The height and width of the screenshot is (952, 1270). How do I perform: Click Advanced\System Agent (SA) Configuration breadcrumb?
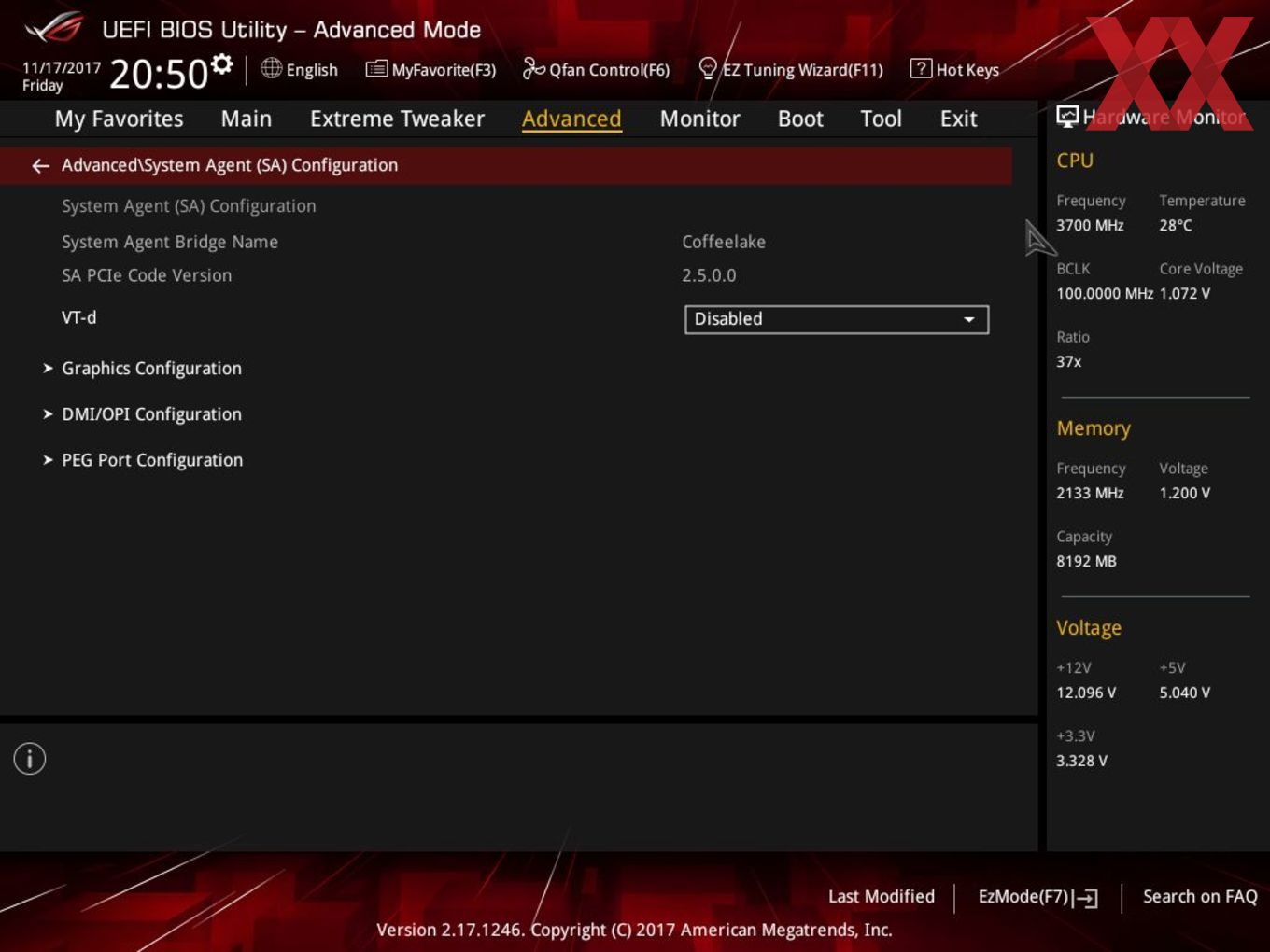(230, 165)
